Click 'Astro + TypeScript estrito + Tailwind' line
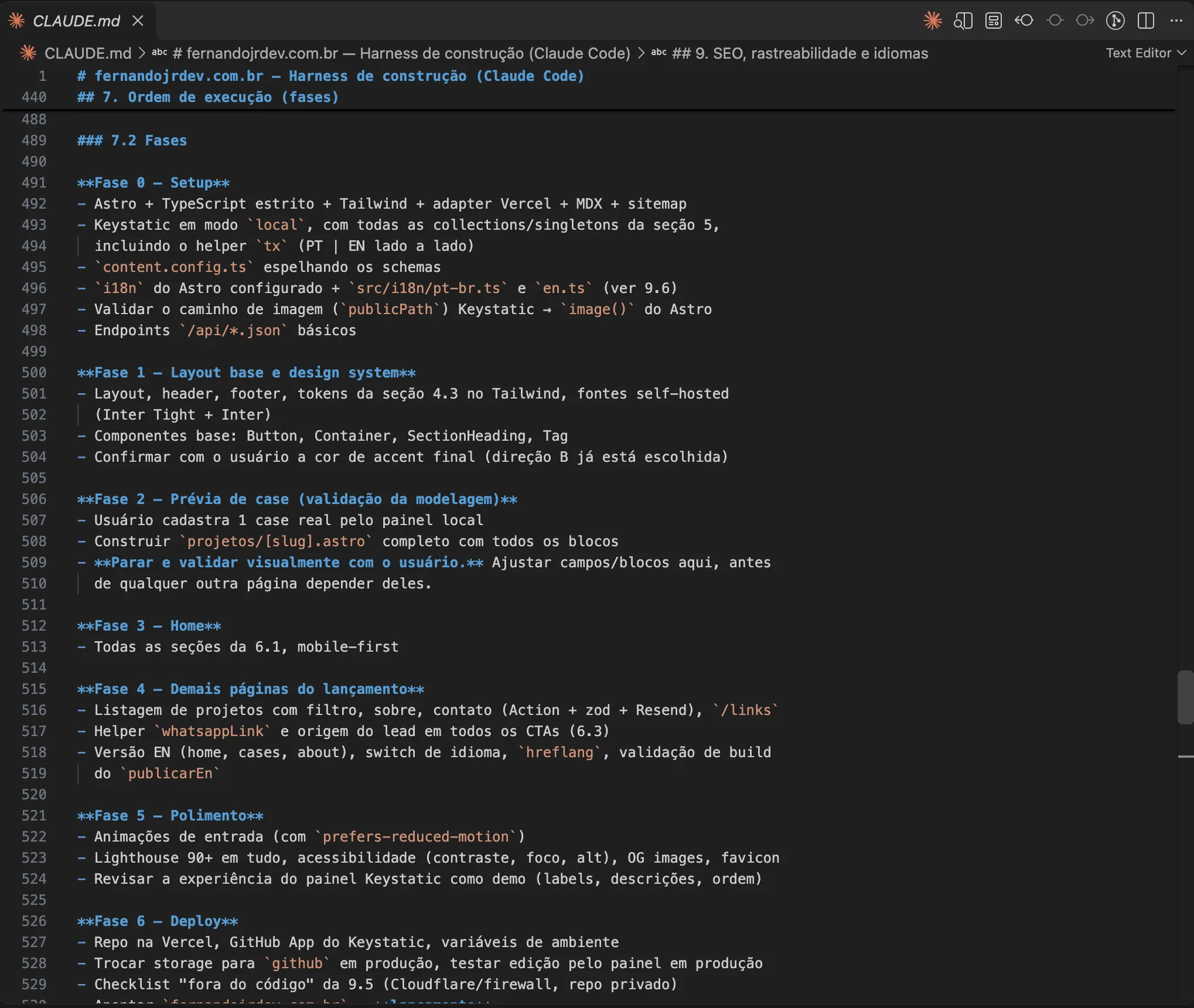The height and width of the screenshot is (1008, 1194). coord(382,204)
